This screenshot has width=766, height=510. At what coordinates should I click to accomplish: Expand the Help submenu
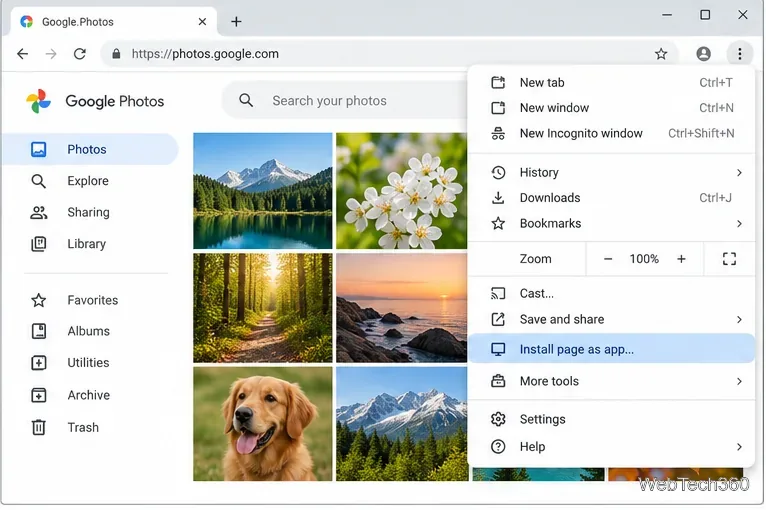611,446
